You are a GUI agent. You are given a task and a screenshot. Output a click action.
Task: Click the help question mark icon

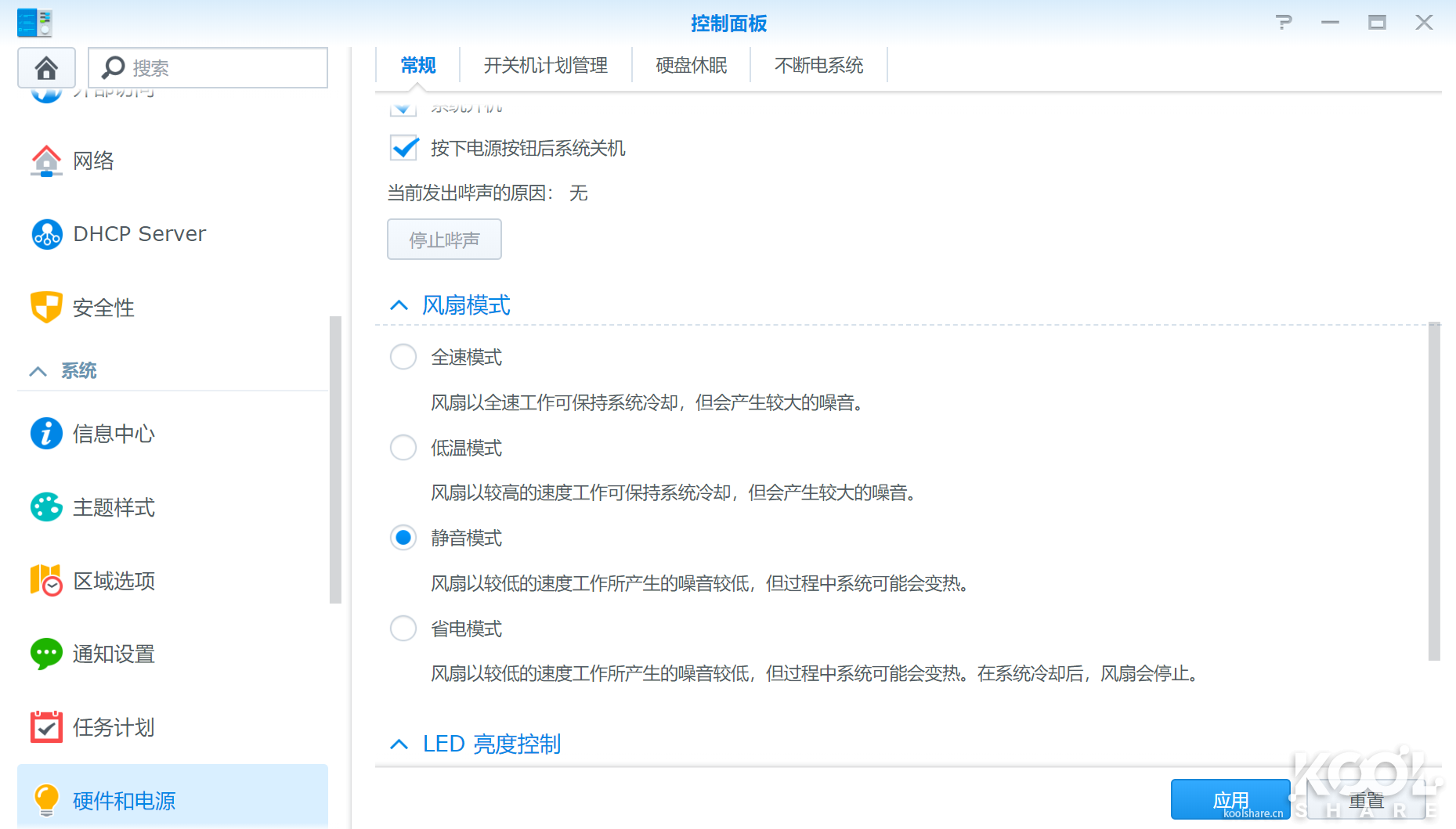[1283, 23]
